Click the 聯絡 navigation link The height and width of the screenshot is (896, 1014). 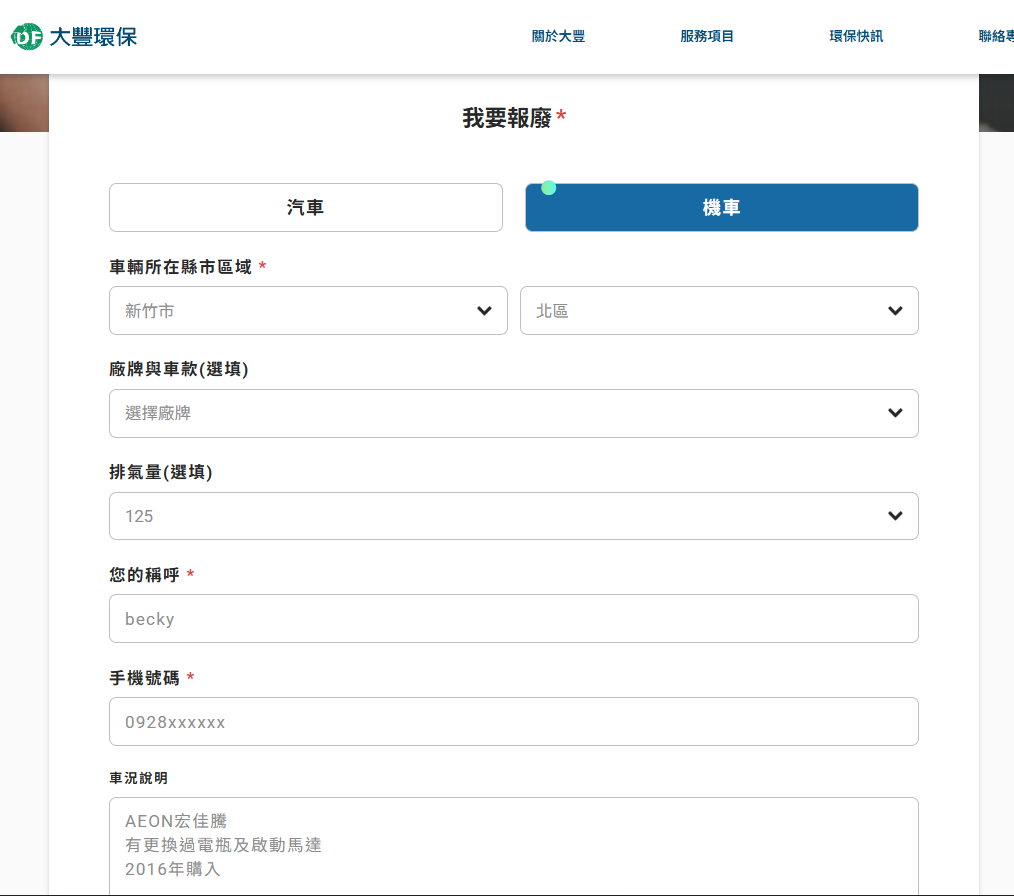[x=996, y=37]
